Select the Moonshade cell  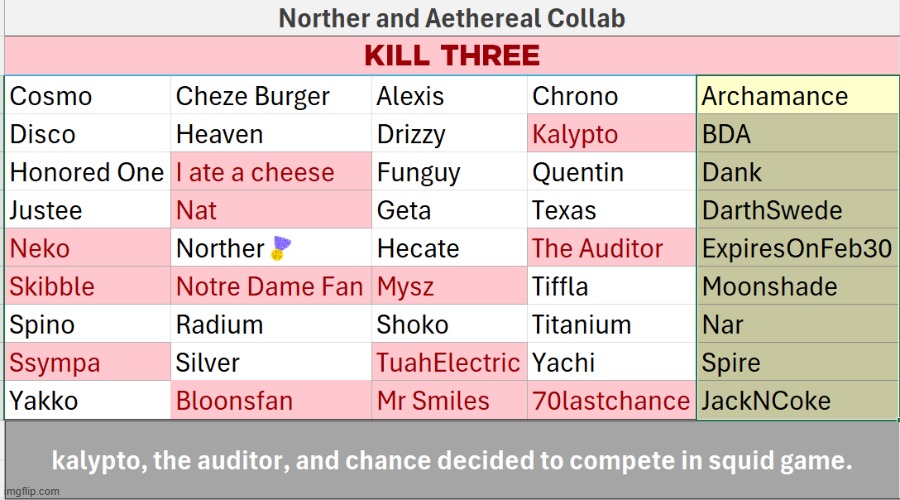pos(796,287)
